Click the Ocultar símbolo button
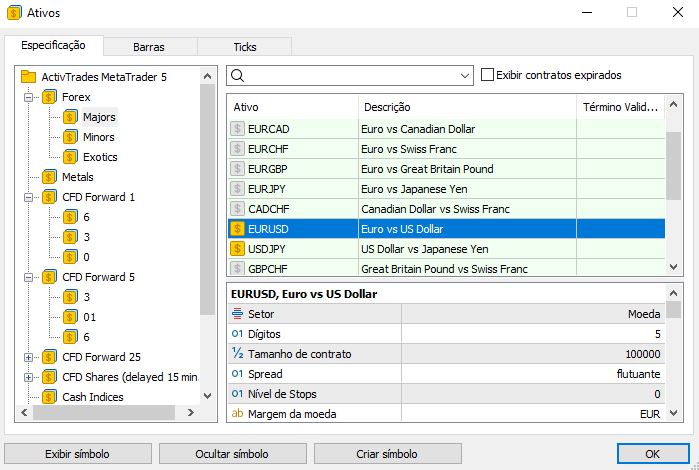699x470 pixels. pyautogui.click(x=232, y=454)
